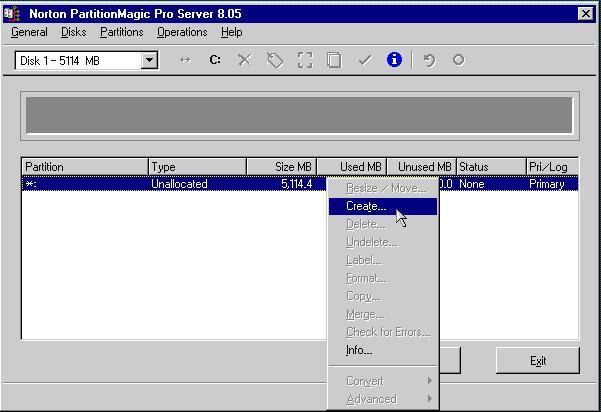Click the Delete X toolbar icon
Viewport: 601px width, 412px height.
tap(245, 60)
